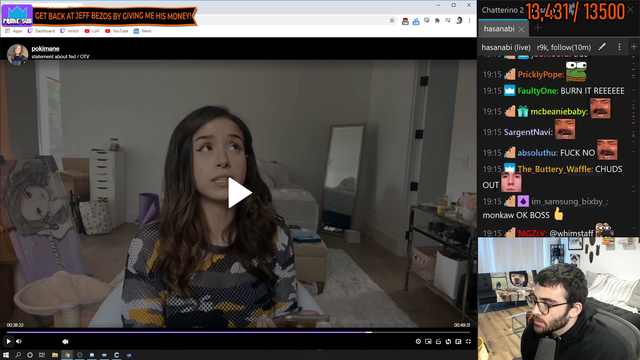This screenshot has height=360, width=640.
Task: Click the SargentNavi username in chat
Action: coord(528,132)
